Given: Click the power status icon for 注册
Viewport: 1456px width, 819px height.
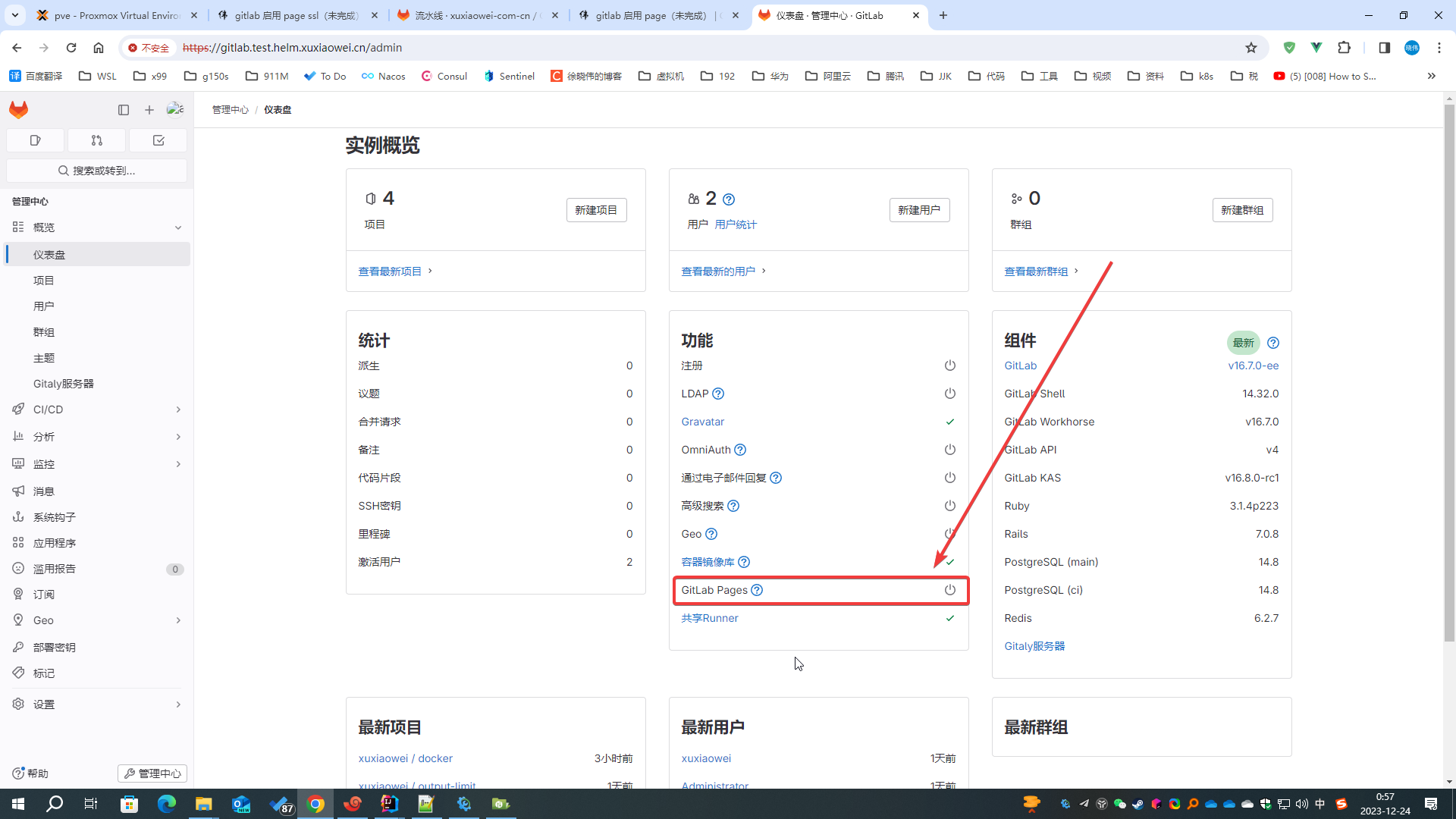Looking at the screenshot, I should pyautogui.click(x=949, y=366).
